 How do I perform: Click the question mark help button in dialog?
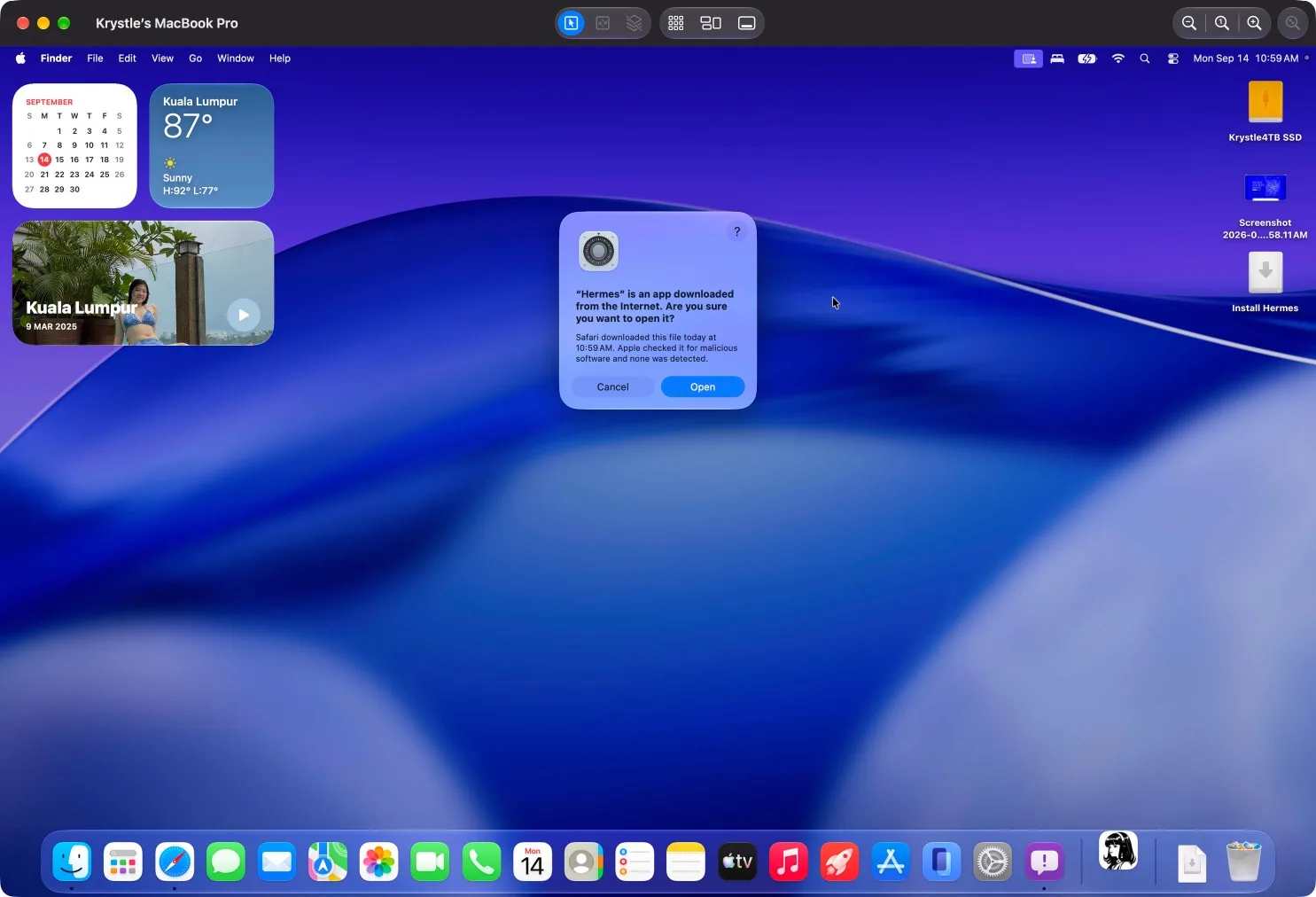[736, 231]
